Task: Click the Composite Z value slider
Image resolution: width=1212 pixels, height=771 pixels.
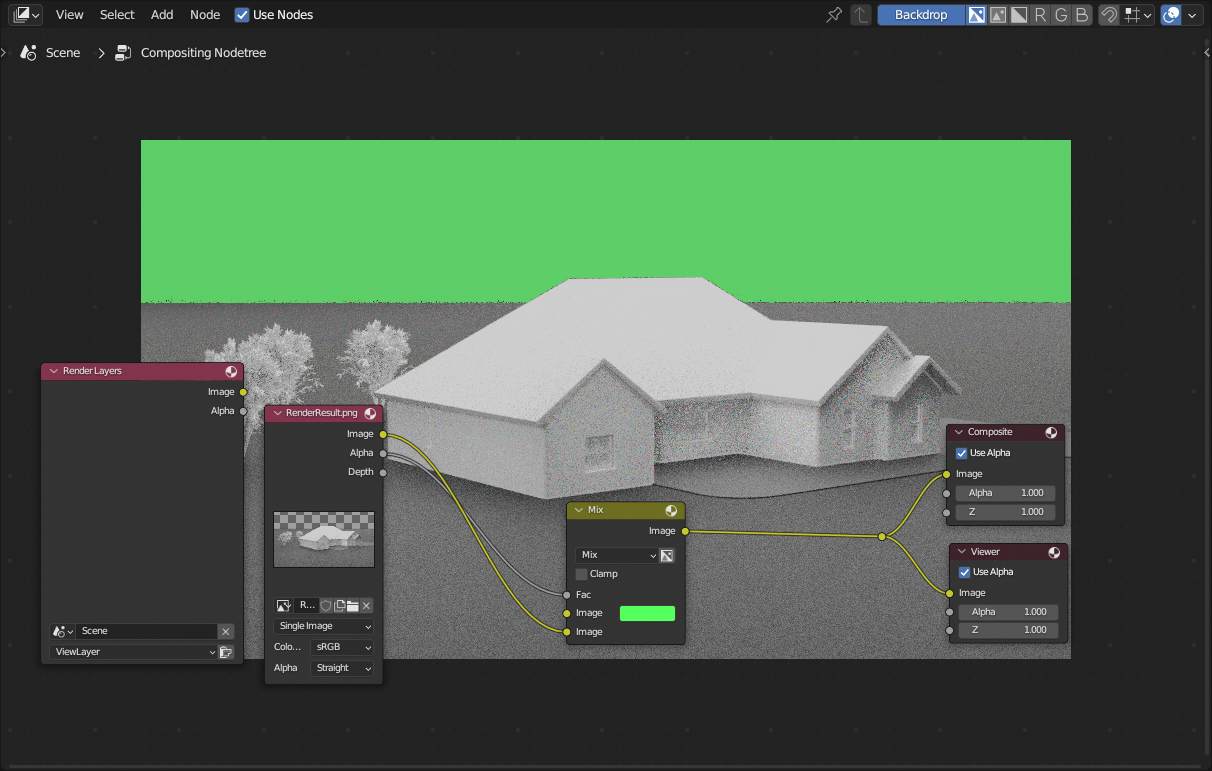Action: pyautogui.click(x=1006, y=512)
